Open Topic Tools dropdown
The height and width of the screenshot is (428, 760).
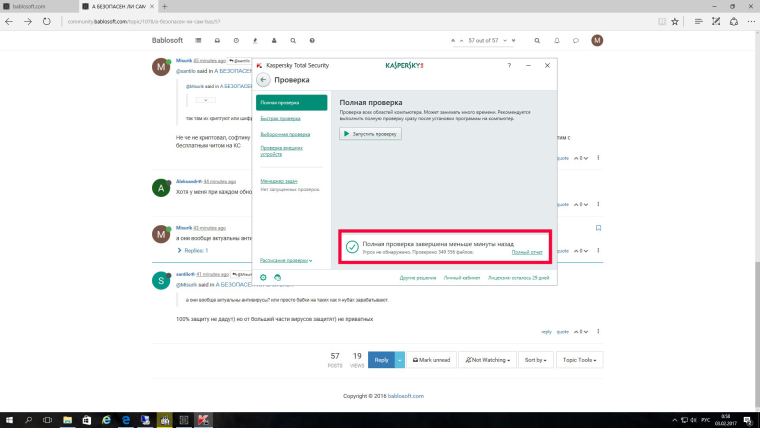point(580,360)
